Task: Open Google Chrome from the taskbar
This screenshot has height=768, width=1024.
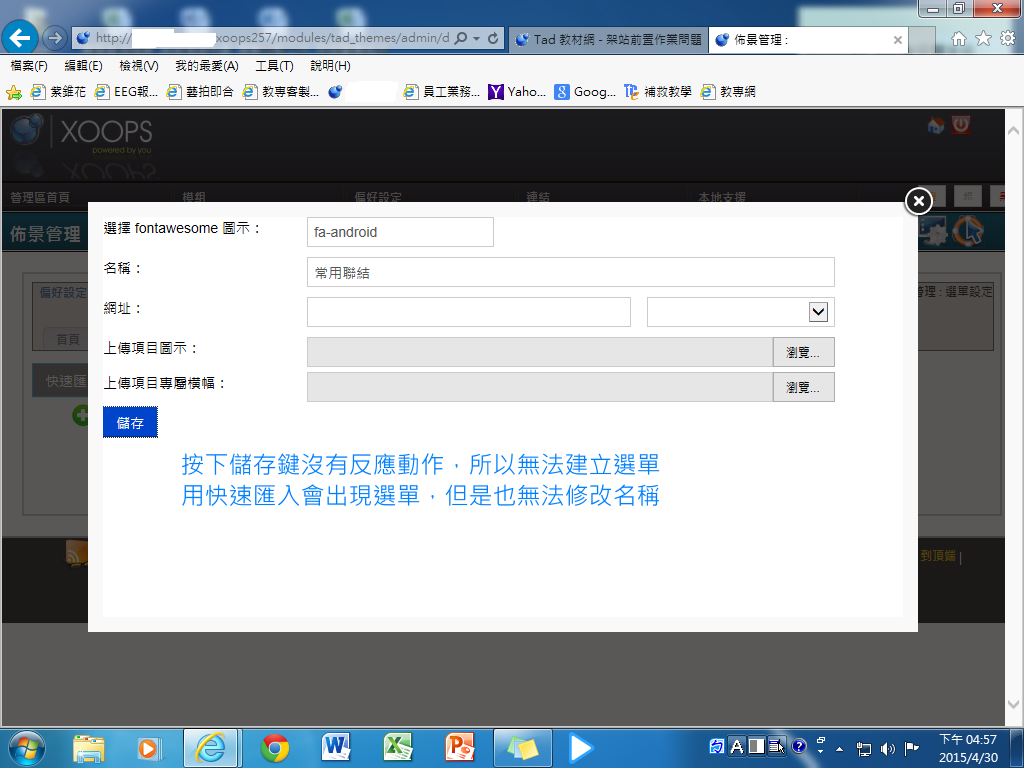Action: pyautogui.click(x=275, y=747)
